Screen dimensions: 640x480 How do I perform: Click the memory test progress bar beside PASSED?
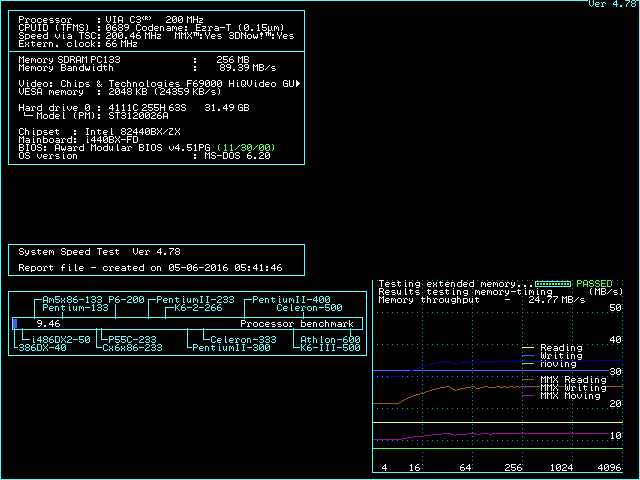553,284
